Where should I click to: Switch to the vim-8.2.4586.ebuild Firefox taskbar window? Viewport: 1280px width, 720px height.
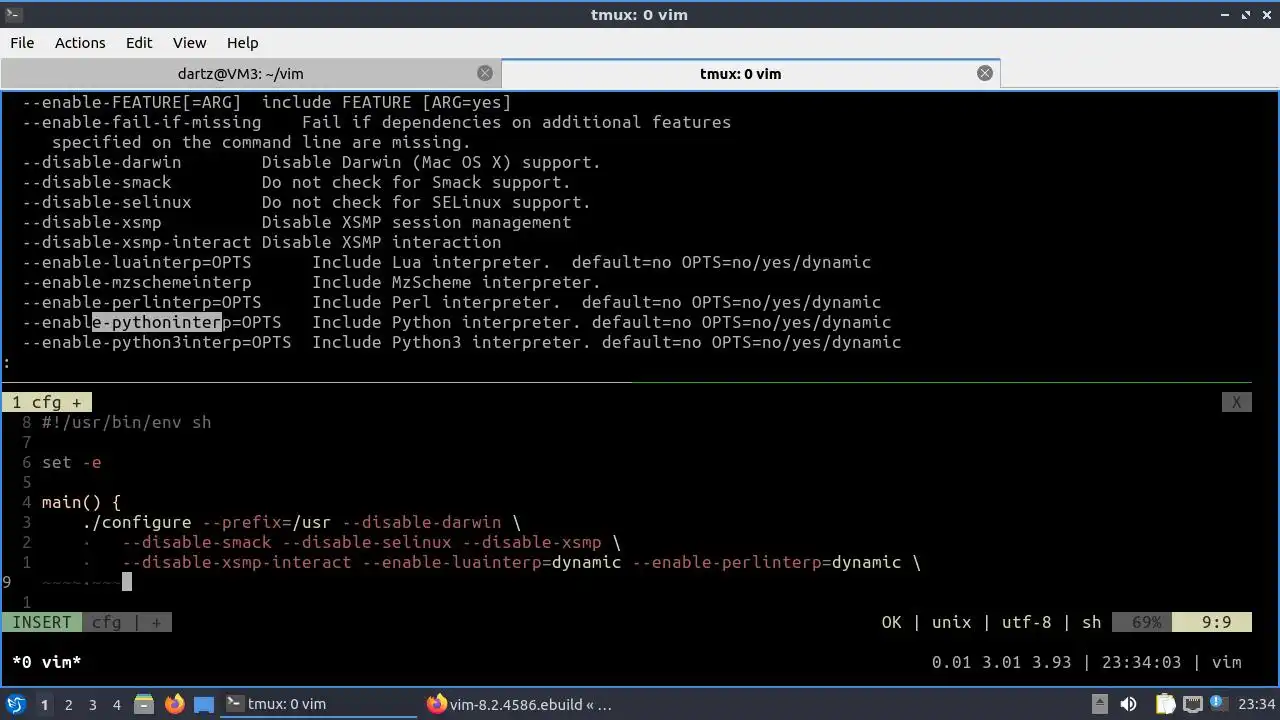click(x=520, y=704)
